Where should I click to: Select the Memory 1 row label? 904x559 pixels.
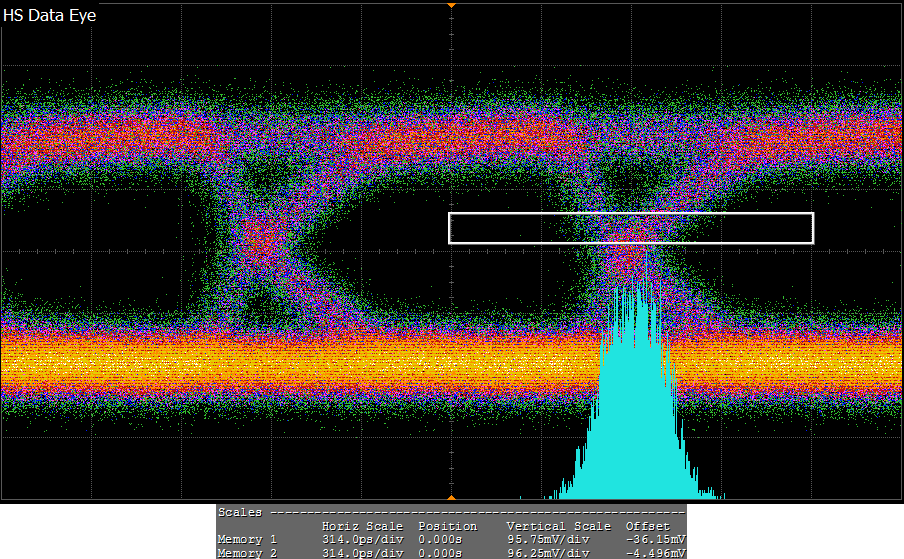click(x=247, y=540)
